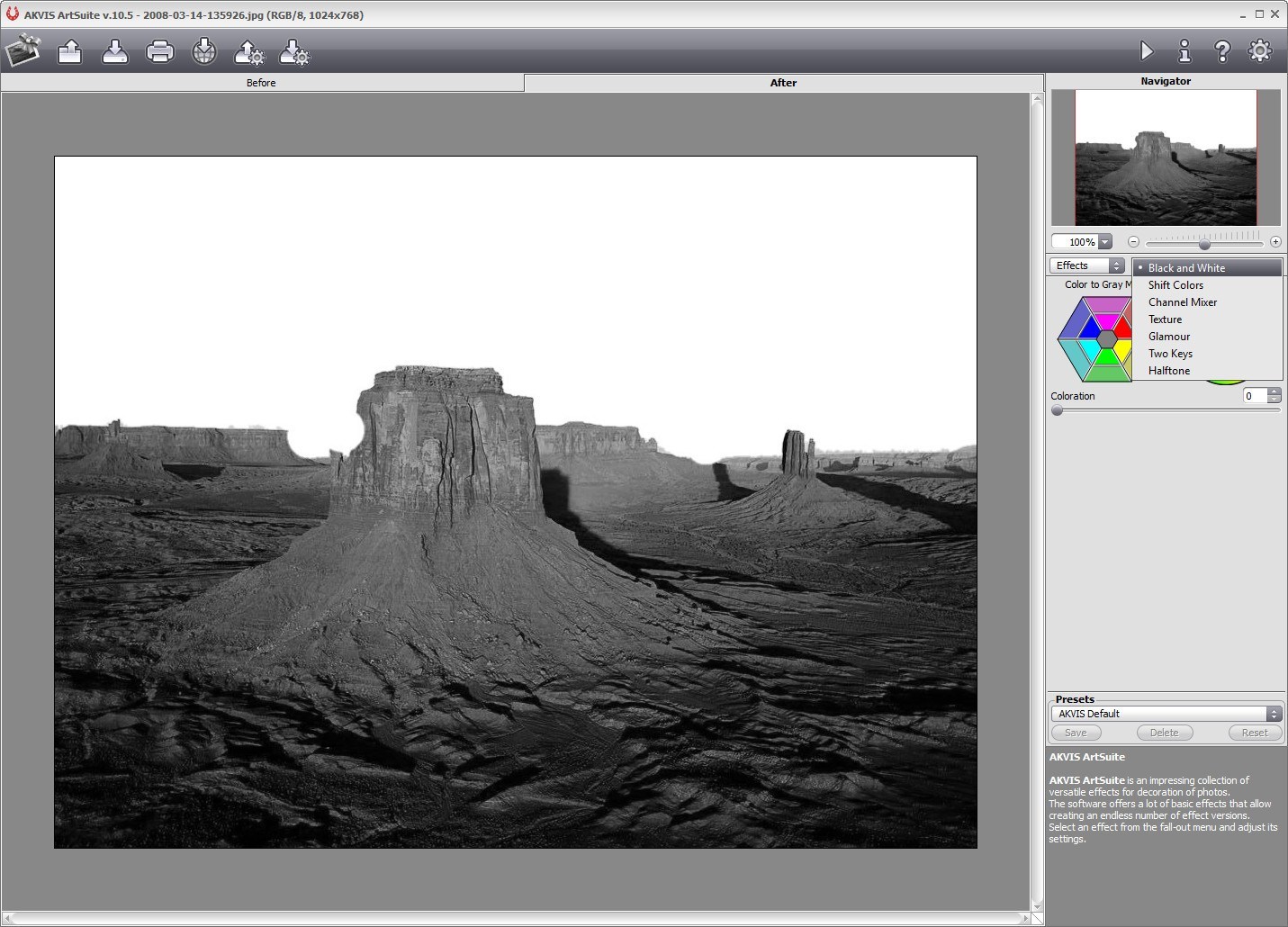Decrease Coloration value with down arrow

1274,400
